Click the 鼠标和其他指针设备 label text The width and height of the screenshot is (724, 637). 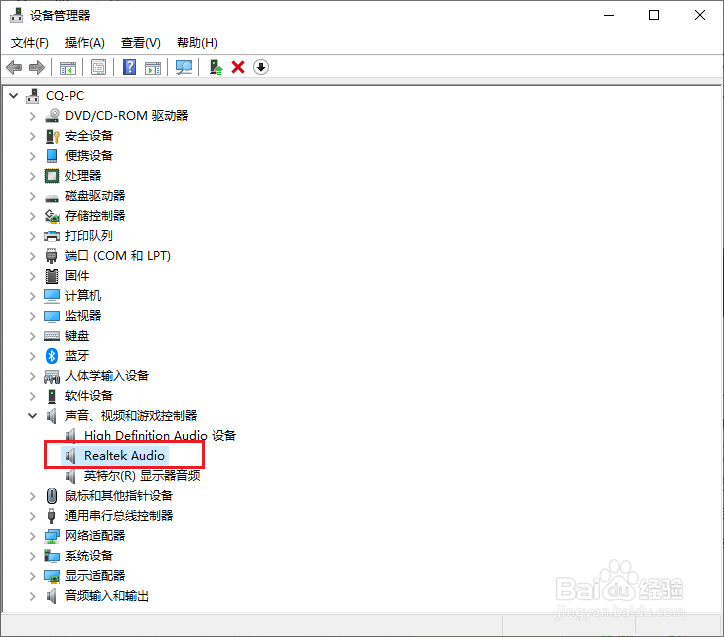(x=119, y=496)
